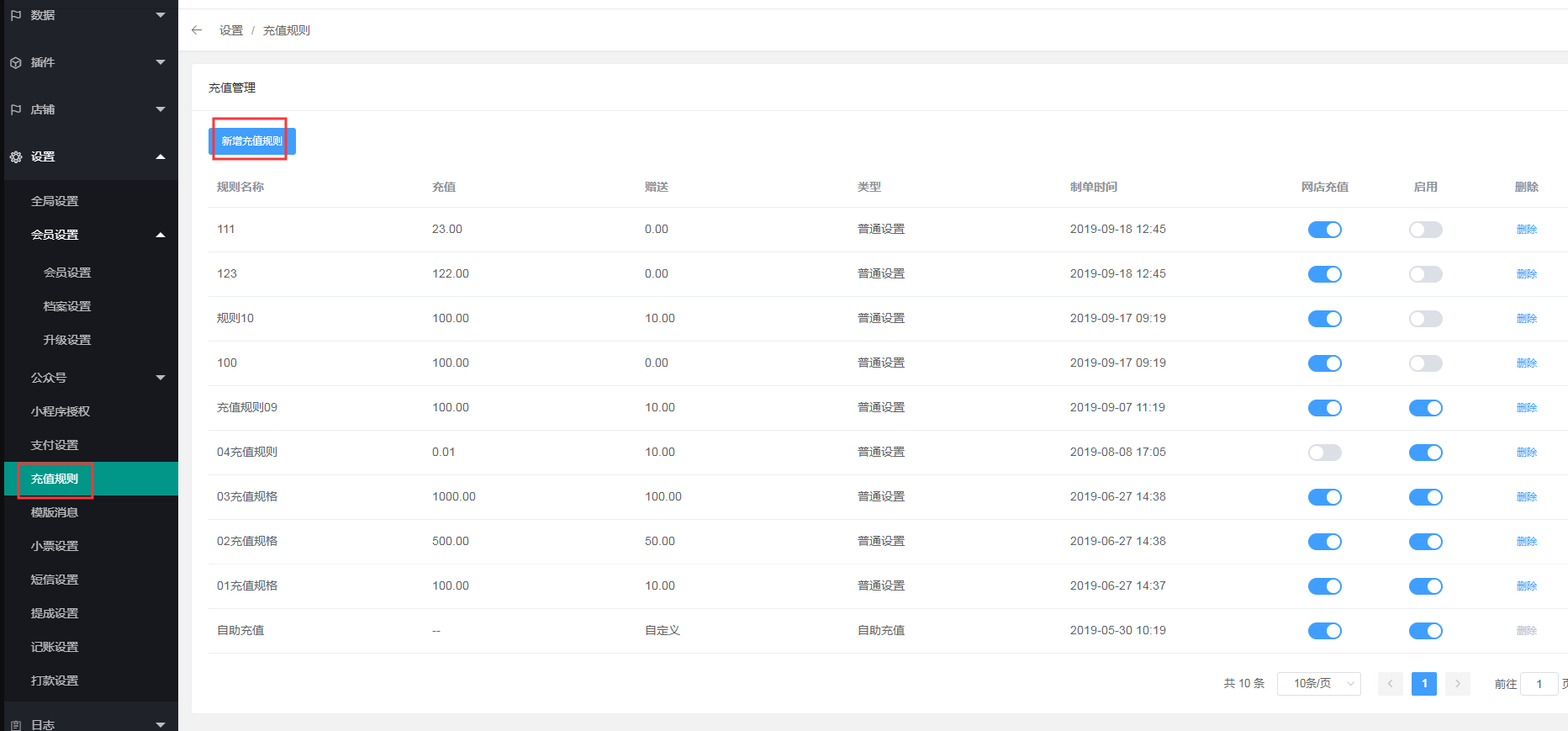Disable 启用 switch for 充值规则09
The image size is (1568, 731).
coord(1425,408)
